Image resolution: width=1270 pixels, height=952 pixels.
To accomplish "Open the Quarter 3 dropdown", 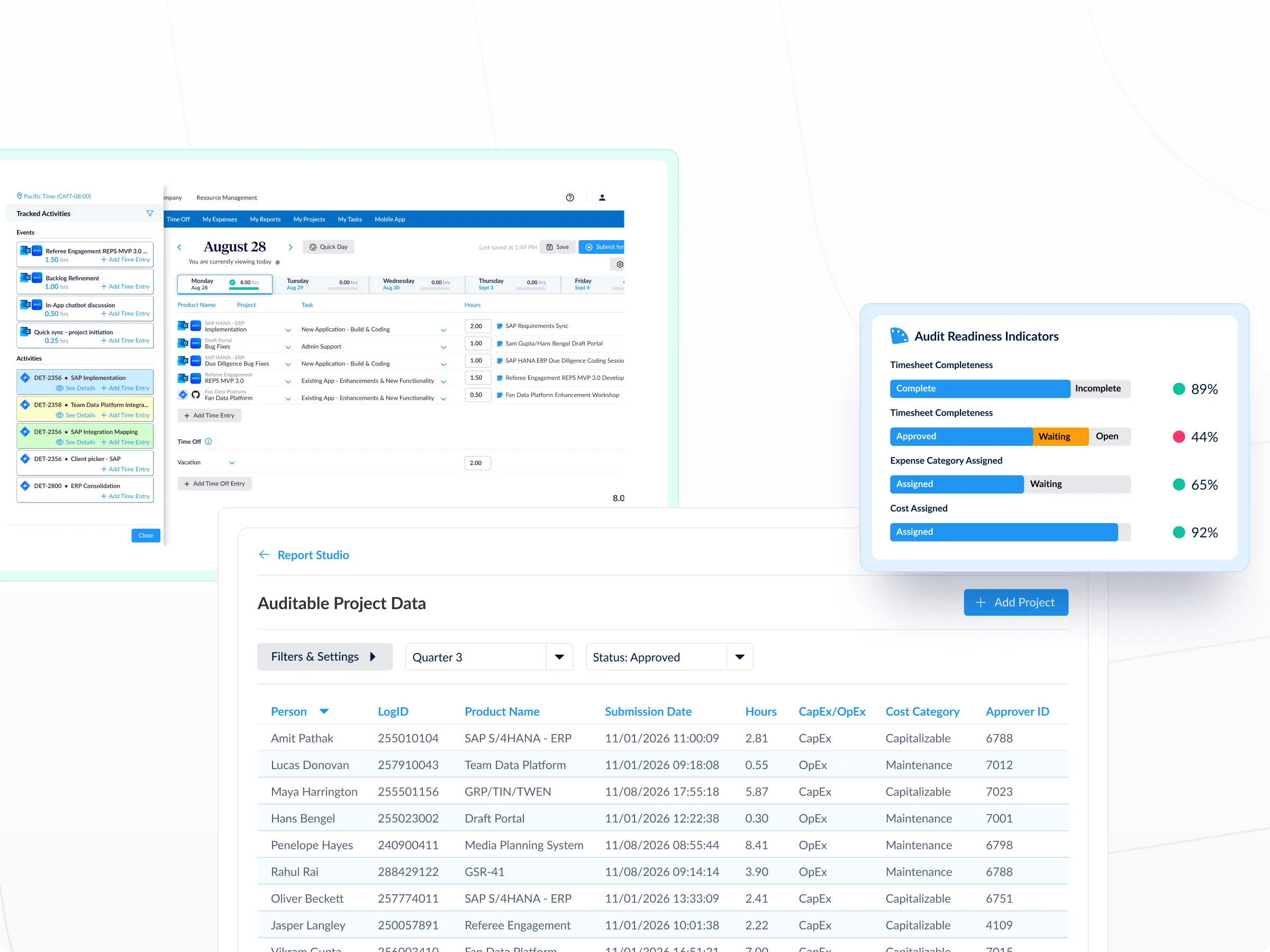I will tap(559, 657).
